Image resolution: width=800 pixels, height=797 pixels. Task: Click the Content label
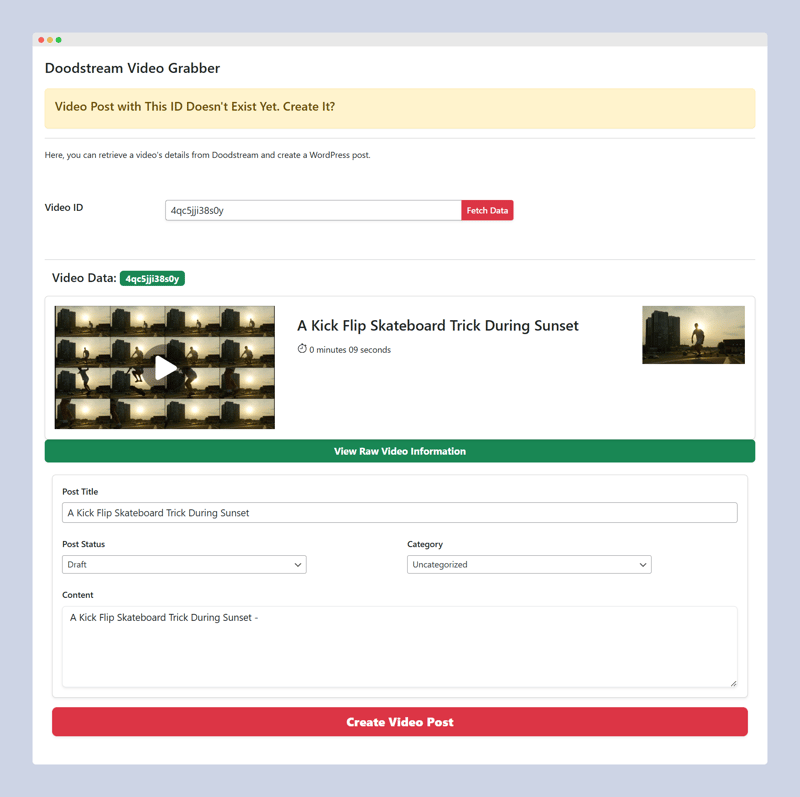pos(78,595)
